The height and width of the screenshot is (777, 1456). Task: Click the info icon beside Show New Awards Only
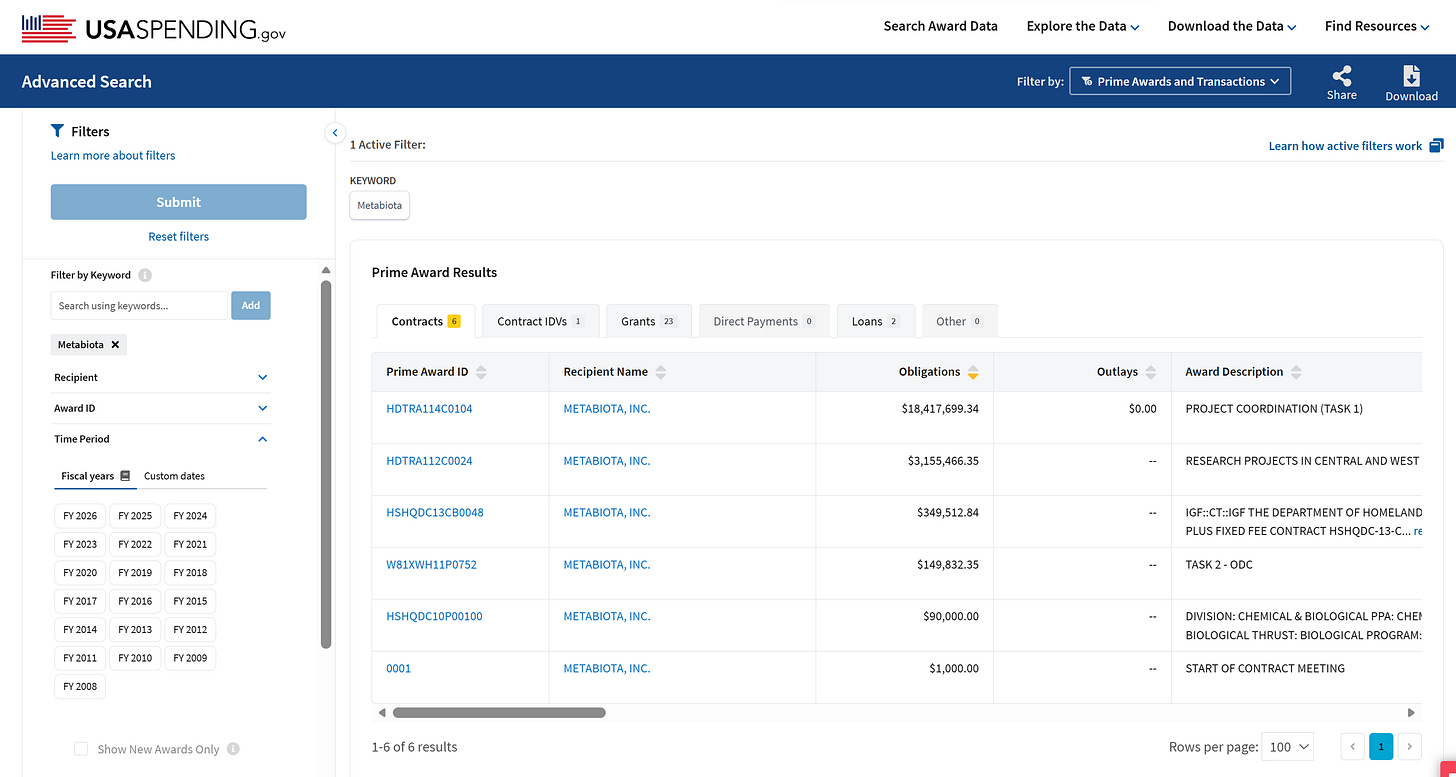[233, 749]
